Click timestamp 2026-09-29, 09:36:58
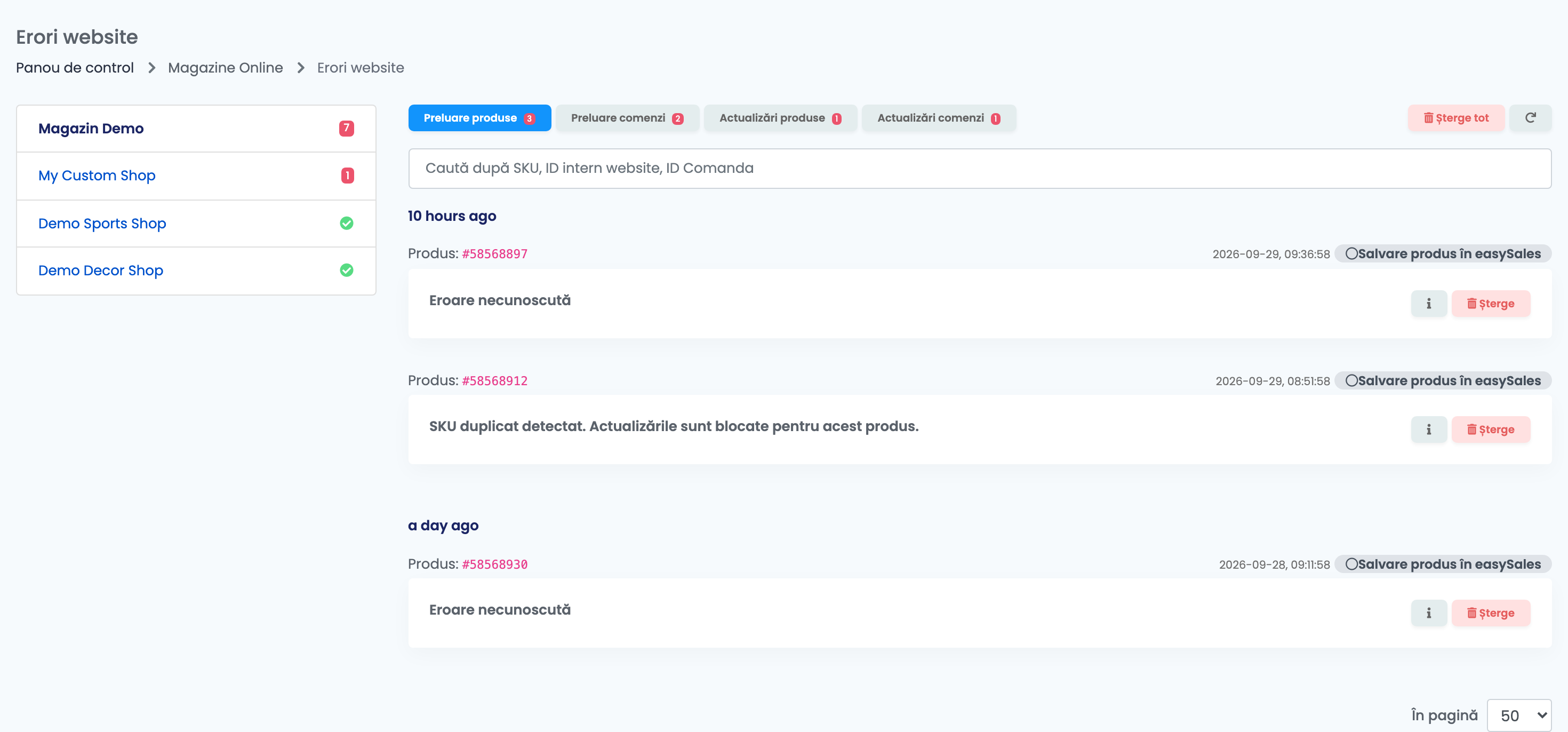The height and width of the screenshot is (732, 1568). coord(1271,254)
